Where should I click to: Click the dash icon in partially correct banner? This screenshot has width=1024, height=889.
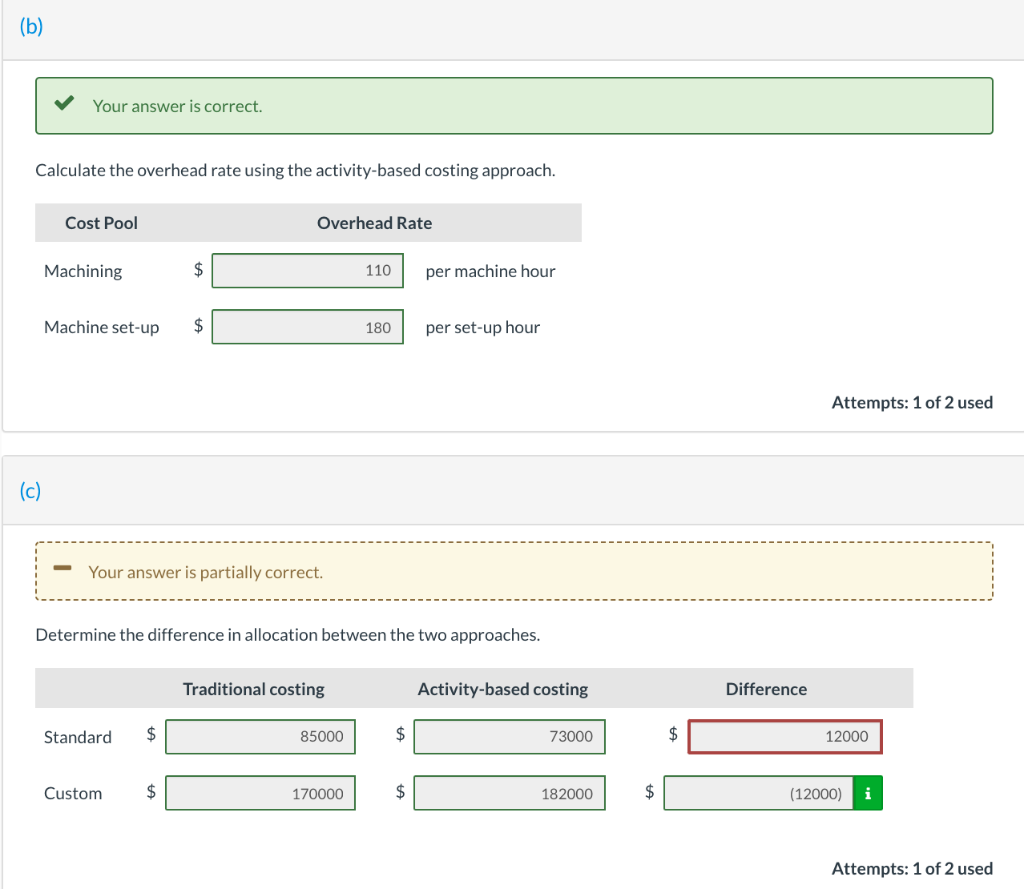click(x=62, y=568)
